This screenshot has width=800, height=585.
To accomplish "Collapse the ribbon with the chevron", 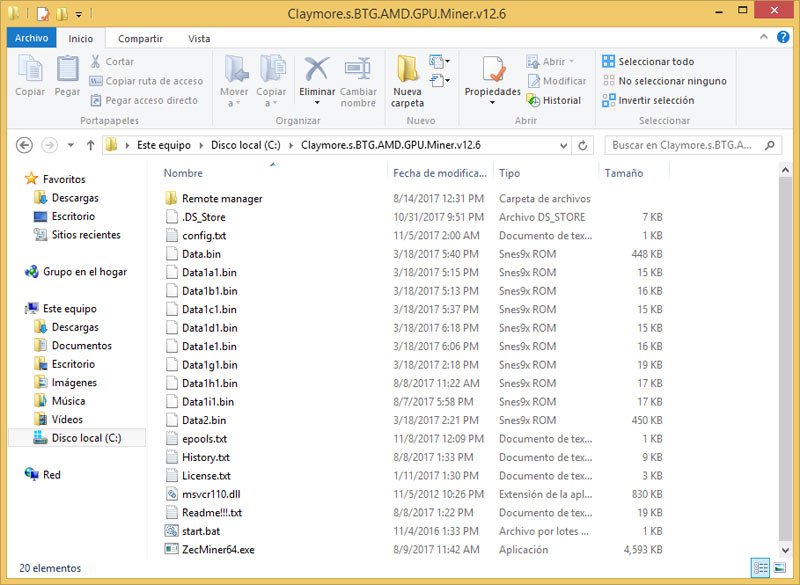I will 764,37.
